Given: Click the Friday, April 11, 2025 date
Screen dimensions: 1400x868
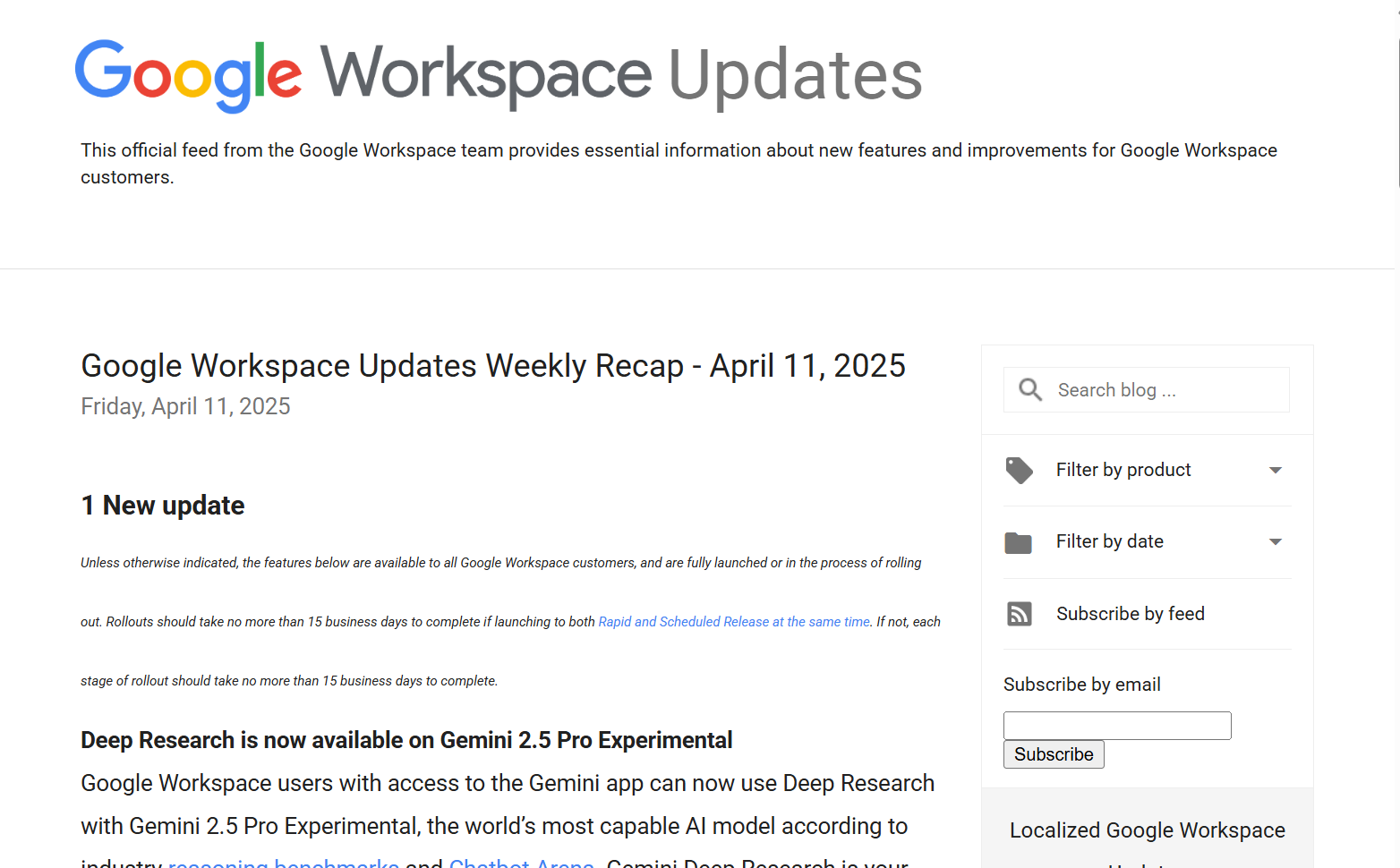Looking at the screenshot, I should 185,405.
